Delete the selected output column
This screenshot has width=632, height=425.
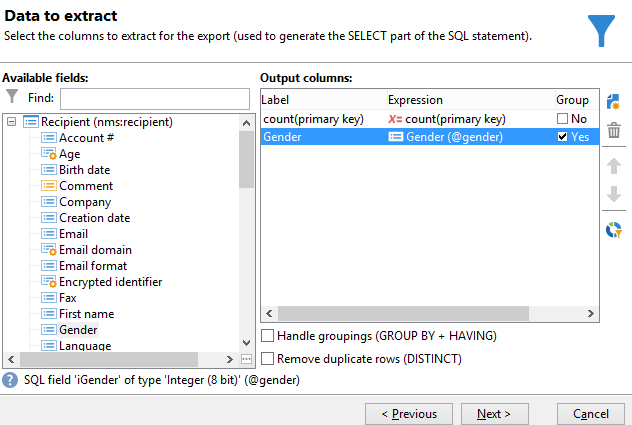pyautogui.click(x=614, y=130)
